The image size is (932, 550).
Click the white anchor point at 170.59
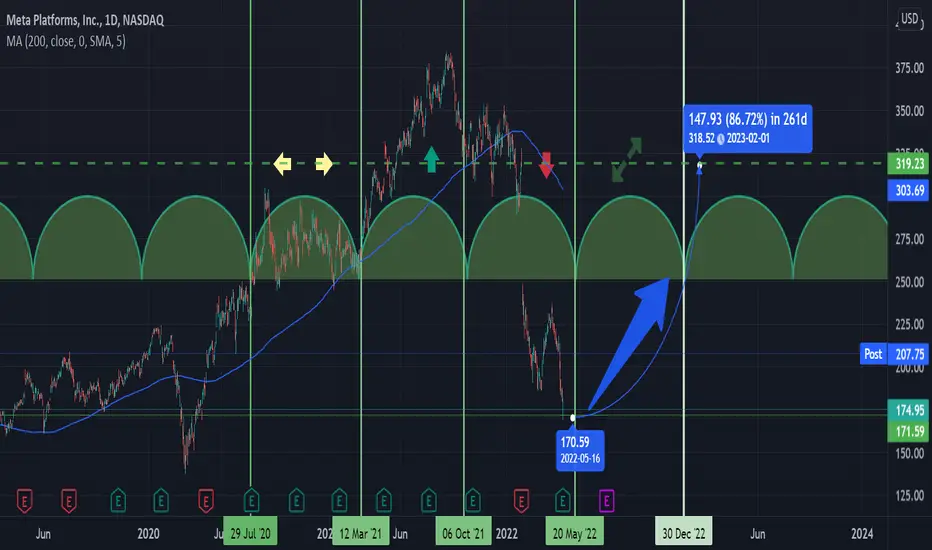(x=573, y=418)
